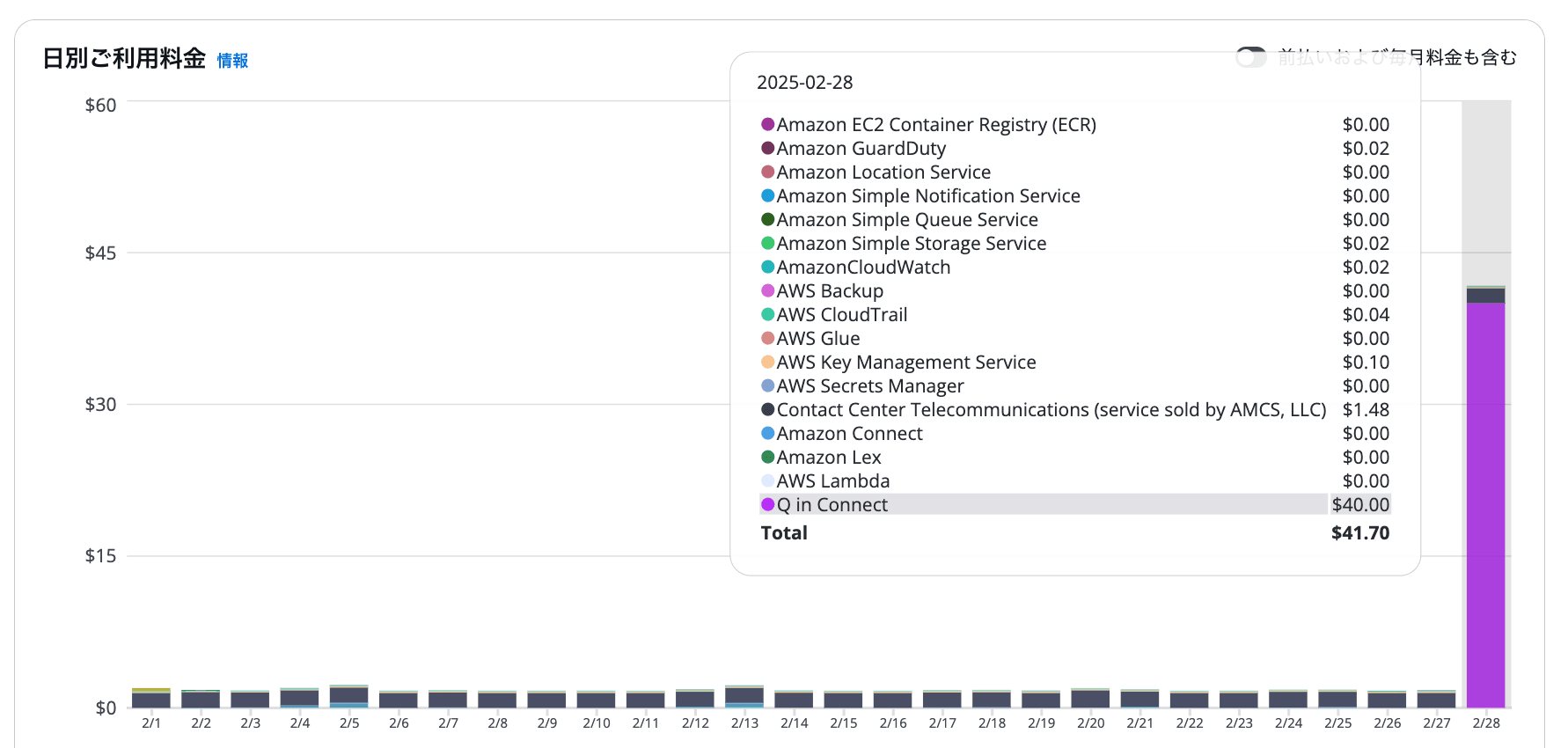Click the AWS Secrets Manager row label
This screenshot has height=748, width=1568.
click(x=870, y=385)
